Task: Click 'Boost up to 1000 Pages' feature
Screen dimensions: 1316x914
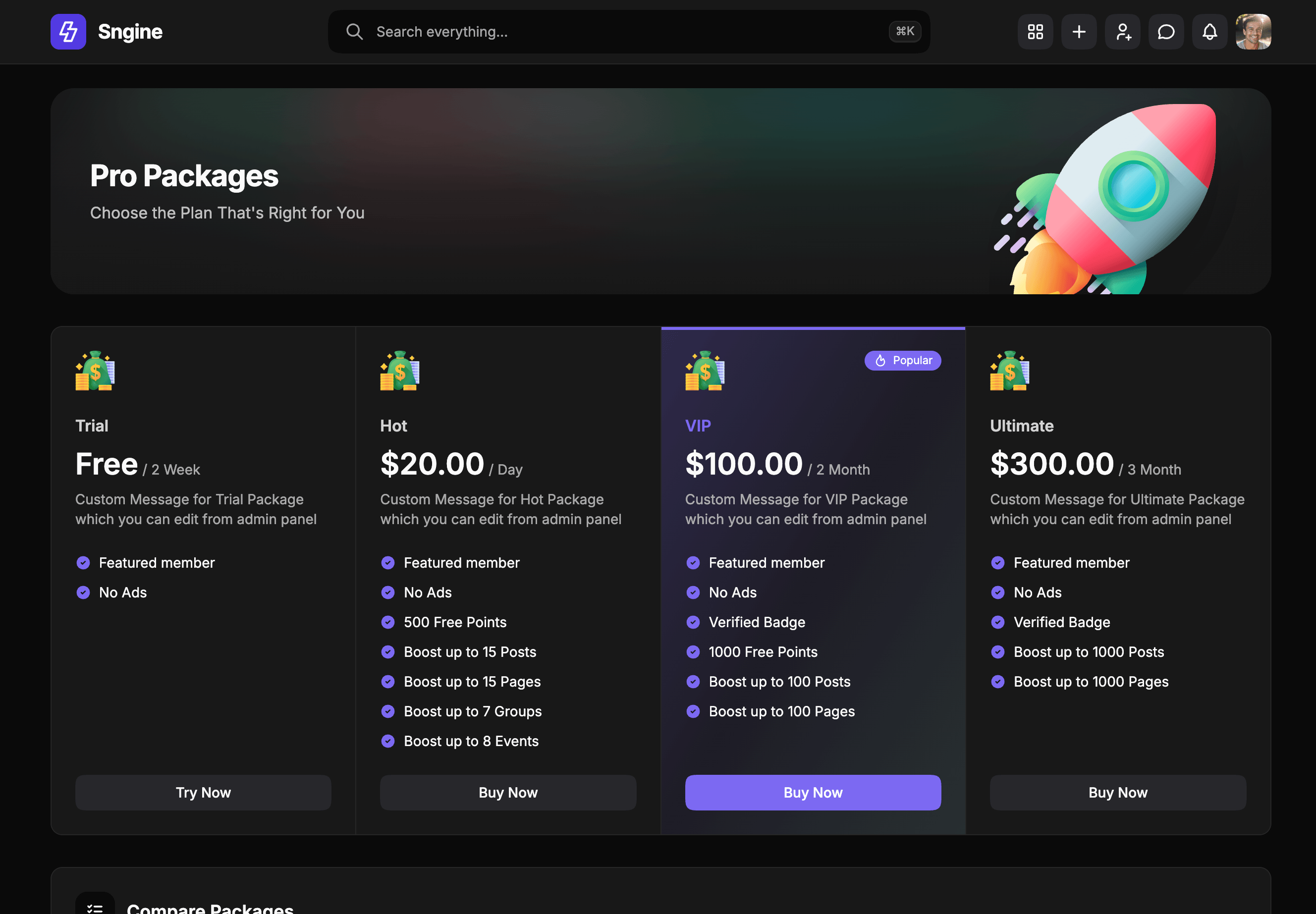Action: pos(1091,682)
